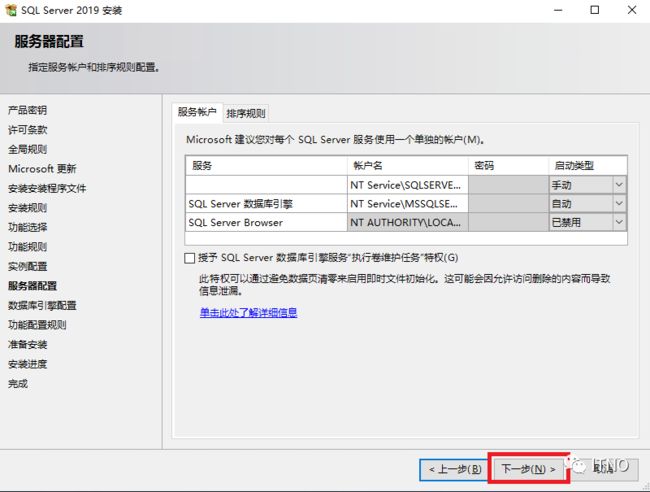The width and height of the screenshot is (650, 492).
Task: Click the 取消 button
Action: 603,469
